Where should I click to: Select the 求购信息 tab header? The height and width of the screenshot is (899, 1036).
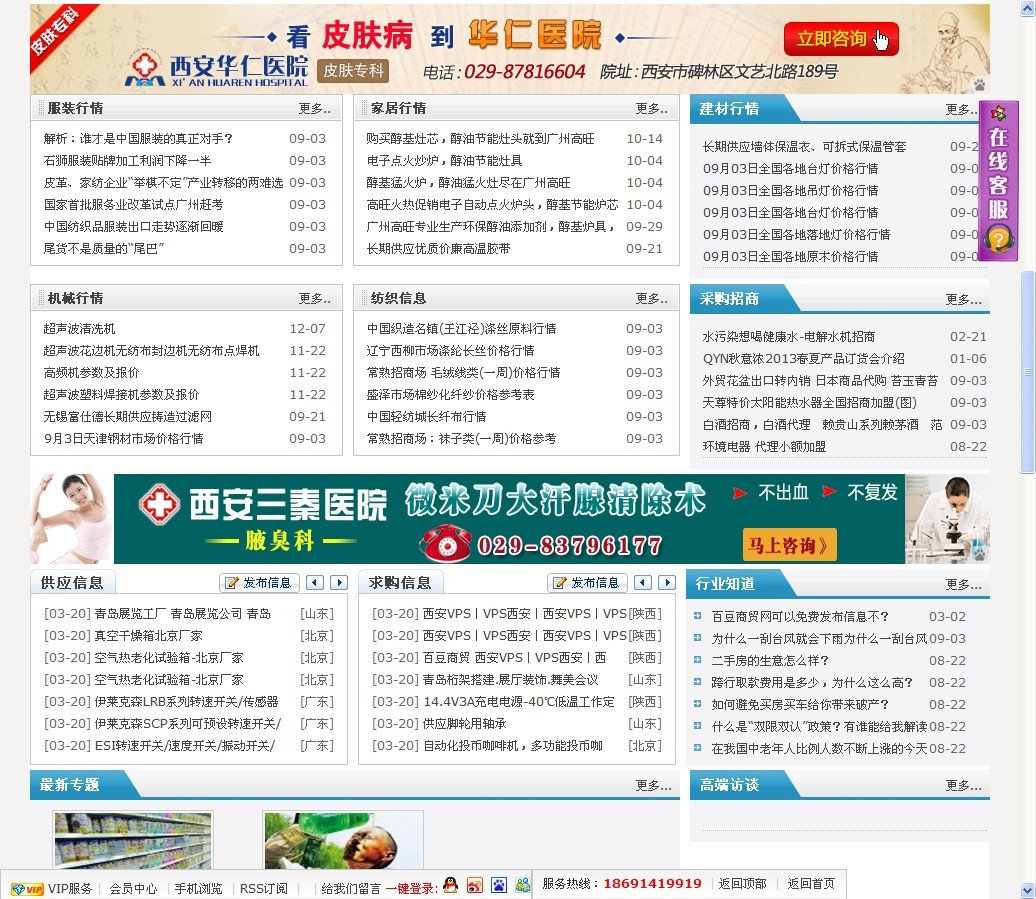(x=400, y=583)
